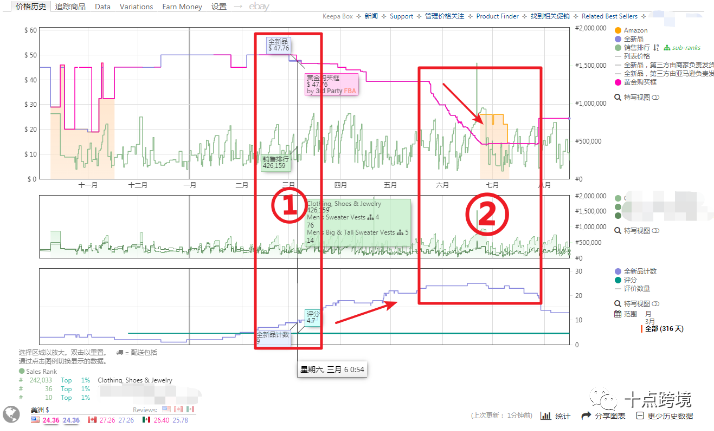Screen dimensions: 714x431
Task: Open the 设置 settings tab
Action: tap(219, 6)
